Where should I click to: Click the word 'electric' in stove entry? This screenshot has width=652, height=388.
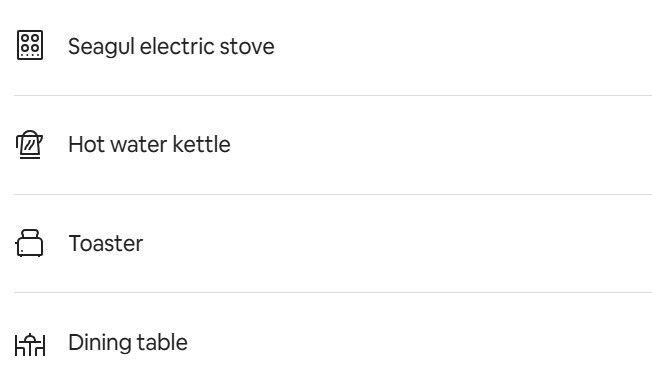tap(178, 46)
